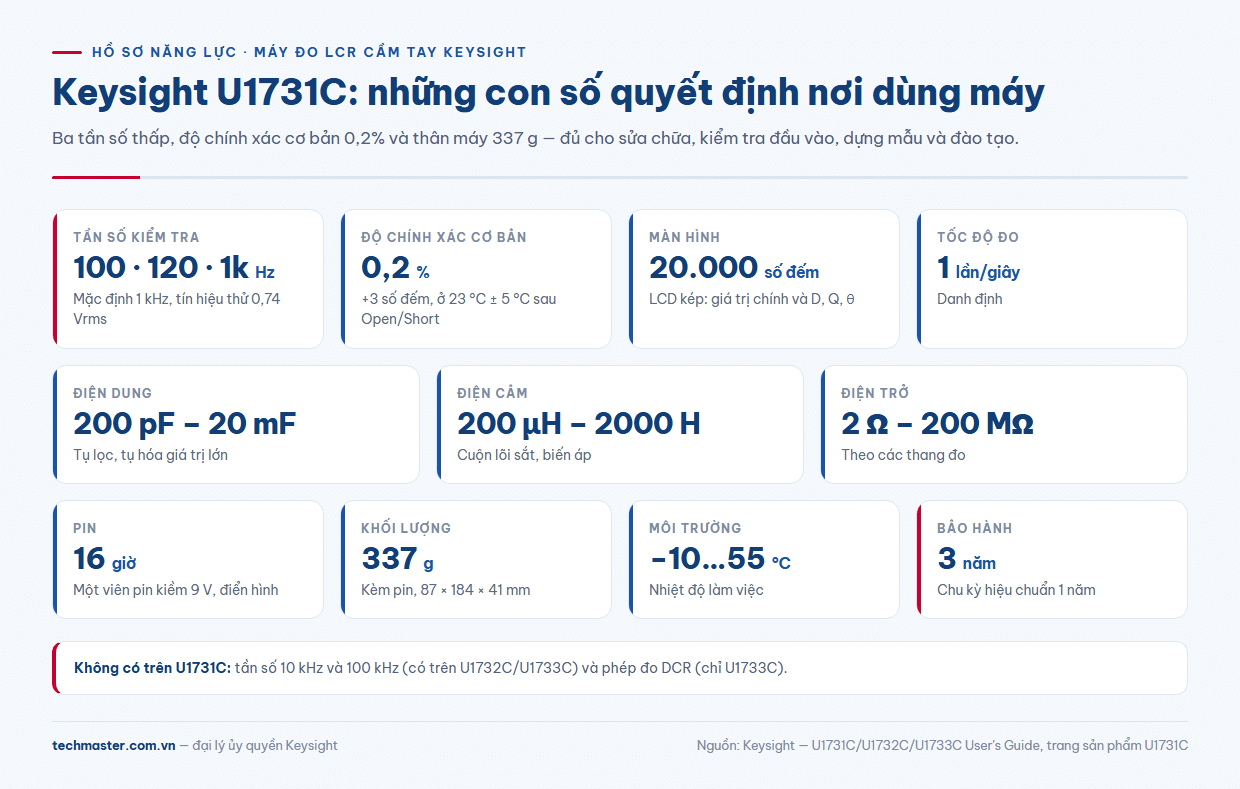
Task: Click the 'Cuộn lõi sắt, biến áp' note
Action: tap(525, 455)
